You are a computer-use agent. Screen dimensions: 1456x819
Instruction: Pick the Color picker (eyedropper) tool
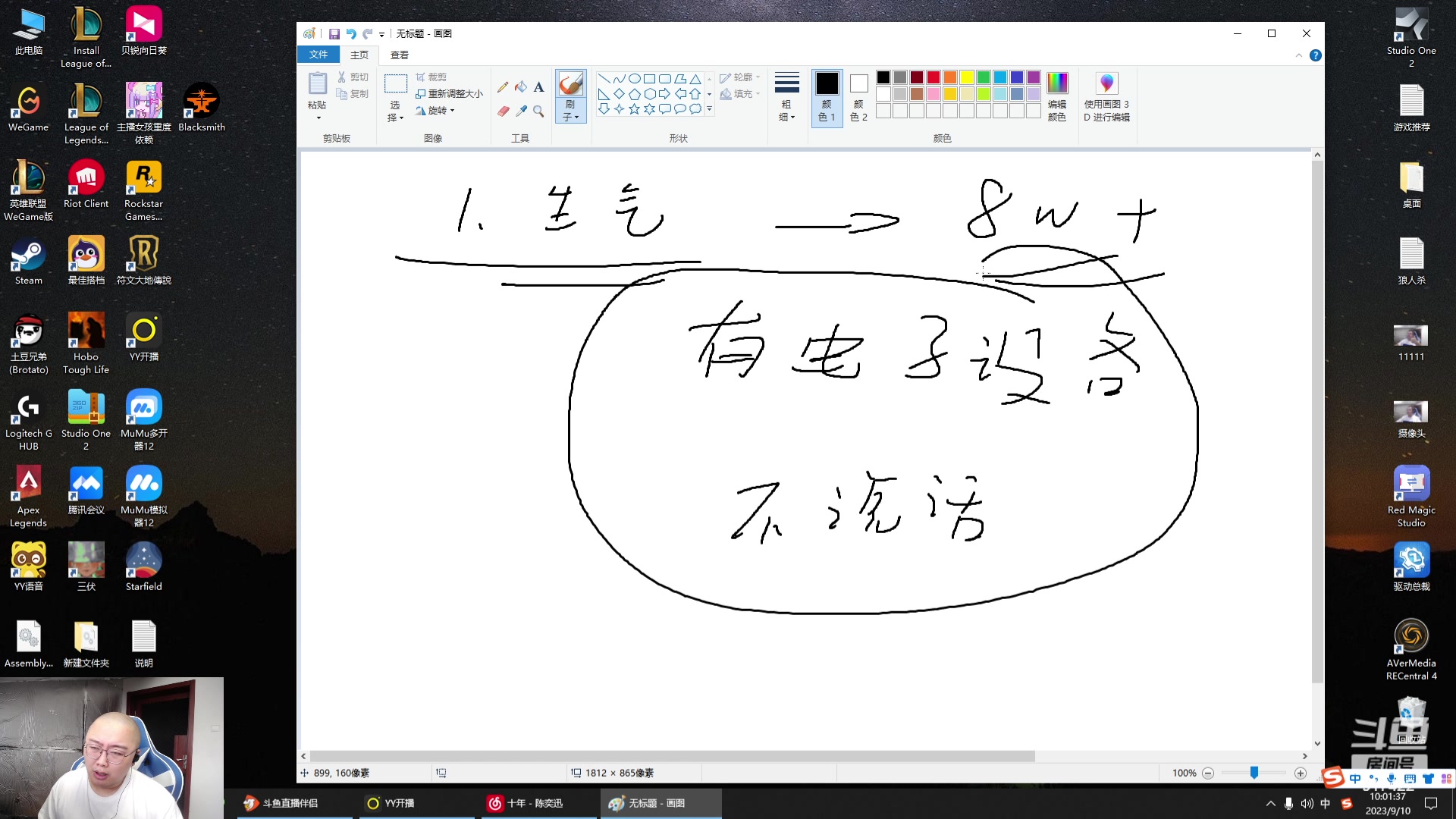[x=521, y=109]
